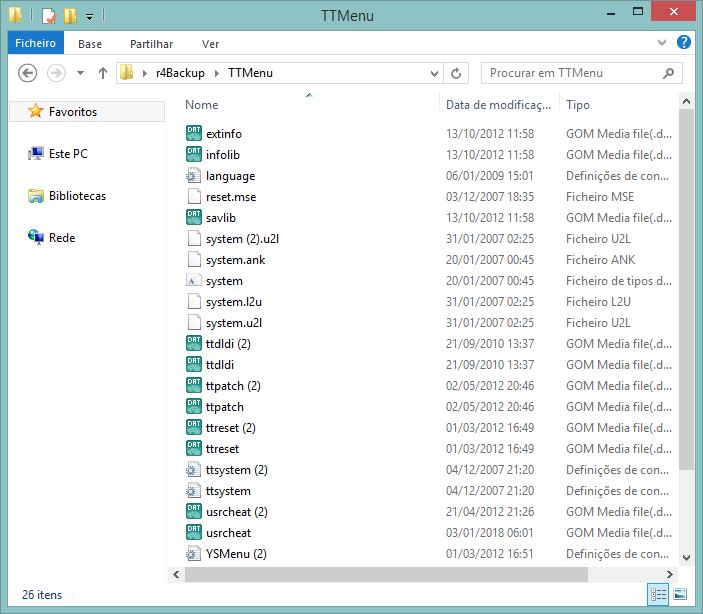Click the Forward navigation arrow

coord(56,73)
